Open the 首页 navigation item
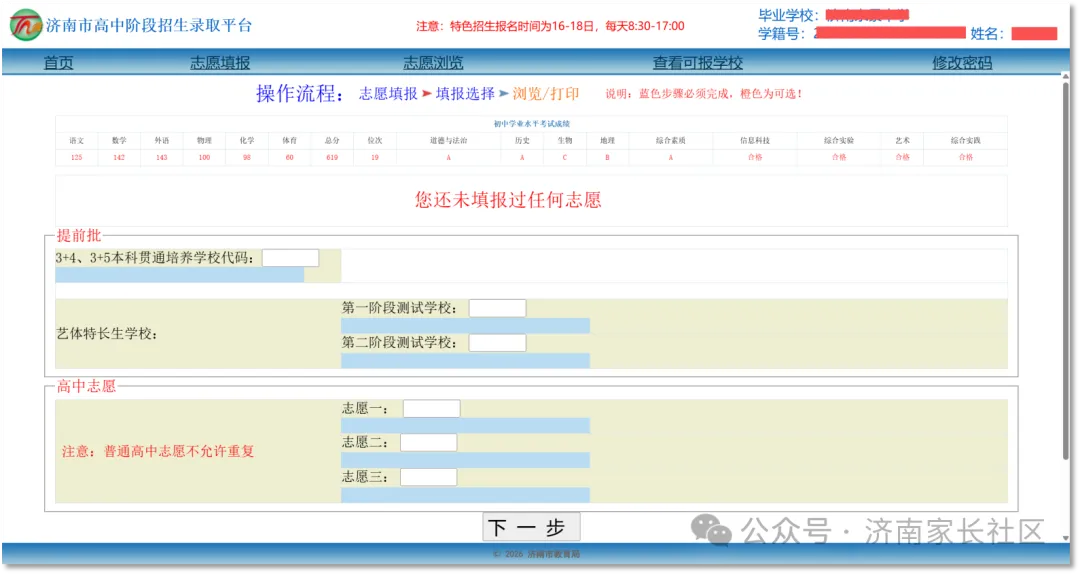Image resolution: width=1080 pixels, height=575 pixels. point(59,63)
